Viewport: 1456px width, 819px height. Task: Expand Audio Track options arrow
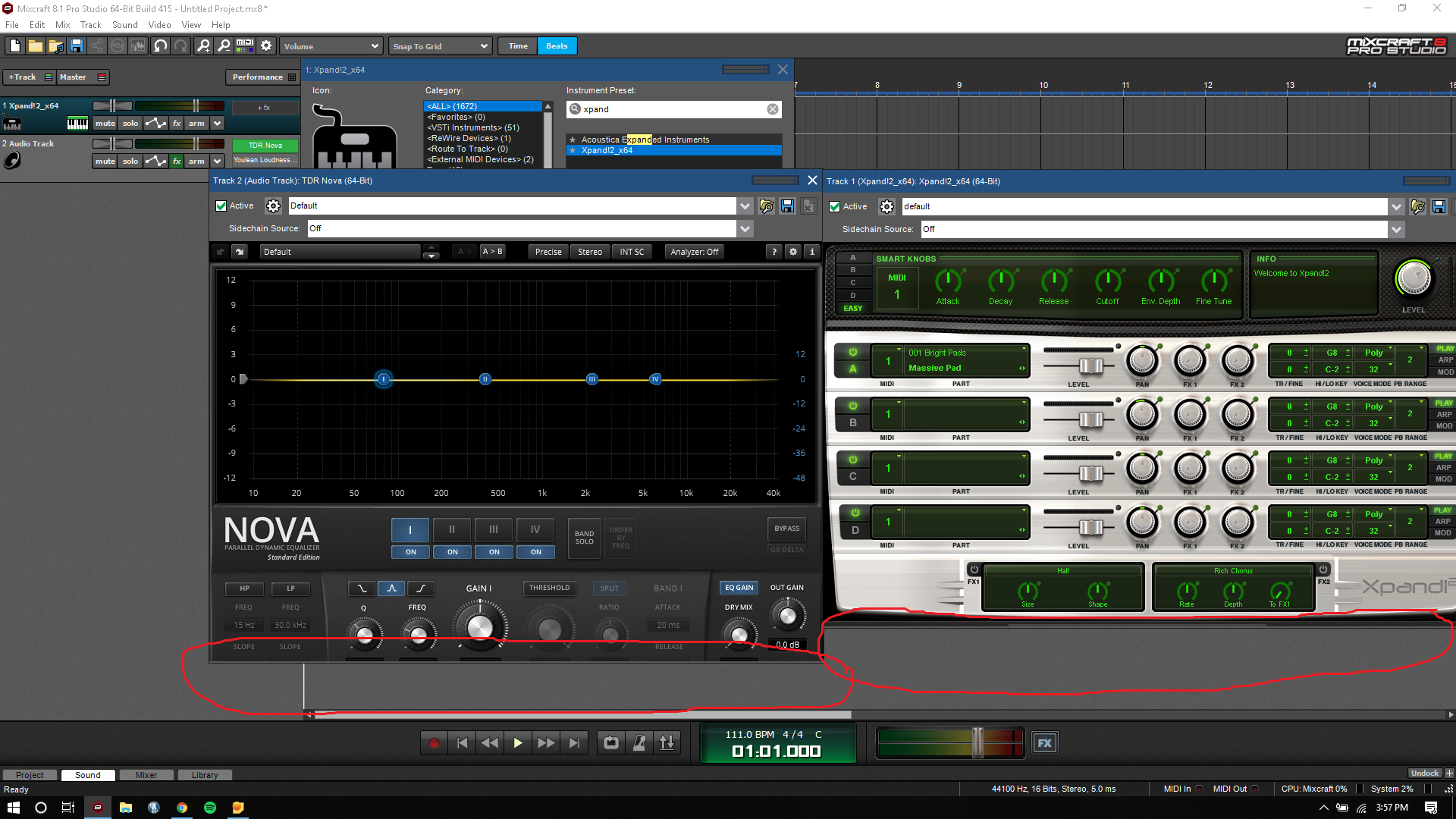point(217,161)
